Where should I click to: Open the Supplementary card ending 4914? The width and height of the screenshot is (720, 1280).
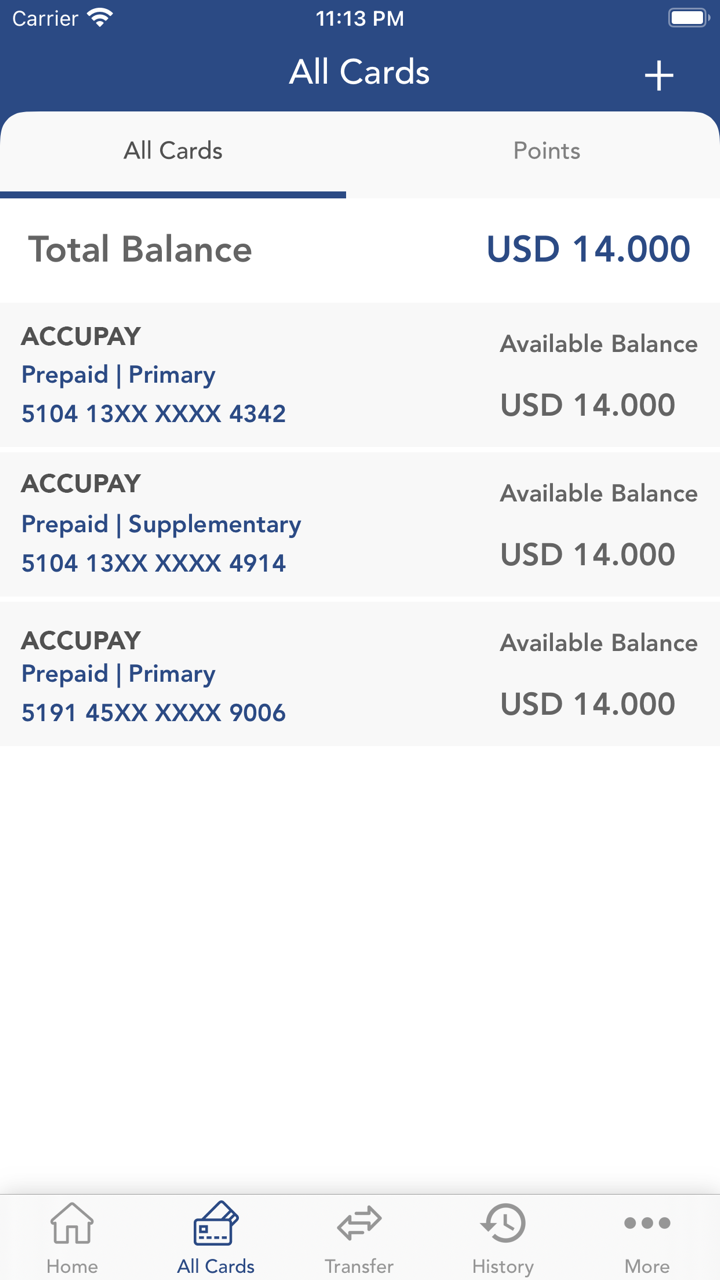(x=154, y=563)
